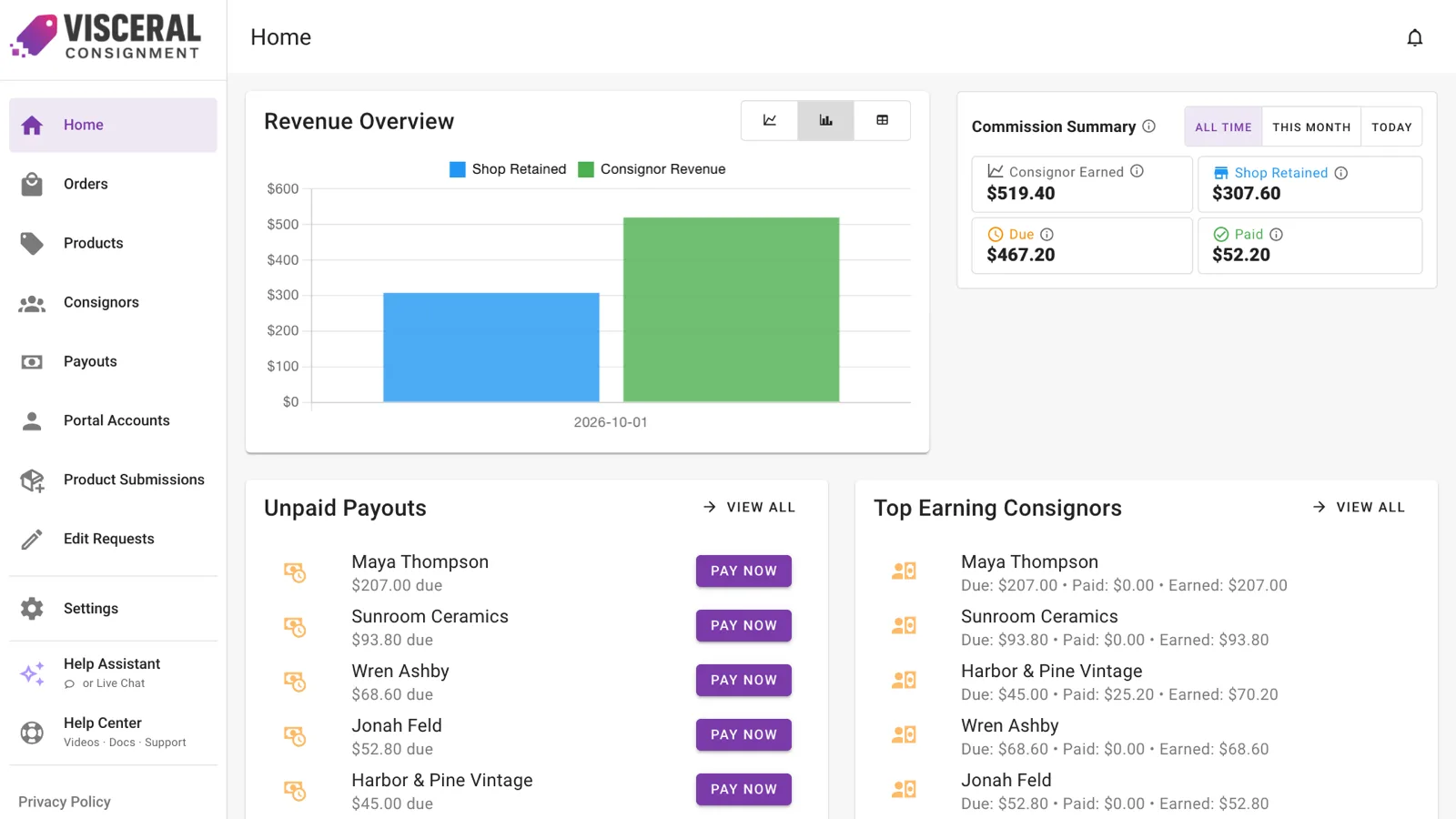Open Product Submissions
The image size is (1456, 819).
click(x=113, y=480)
